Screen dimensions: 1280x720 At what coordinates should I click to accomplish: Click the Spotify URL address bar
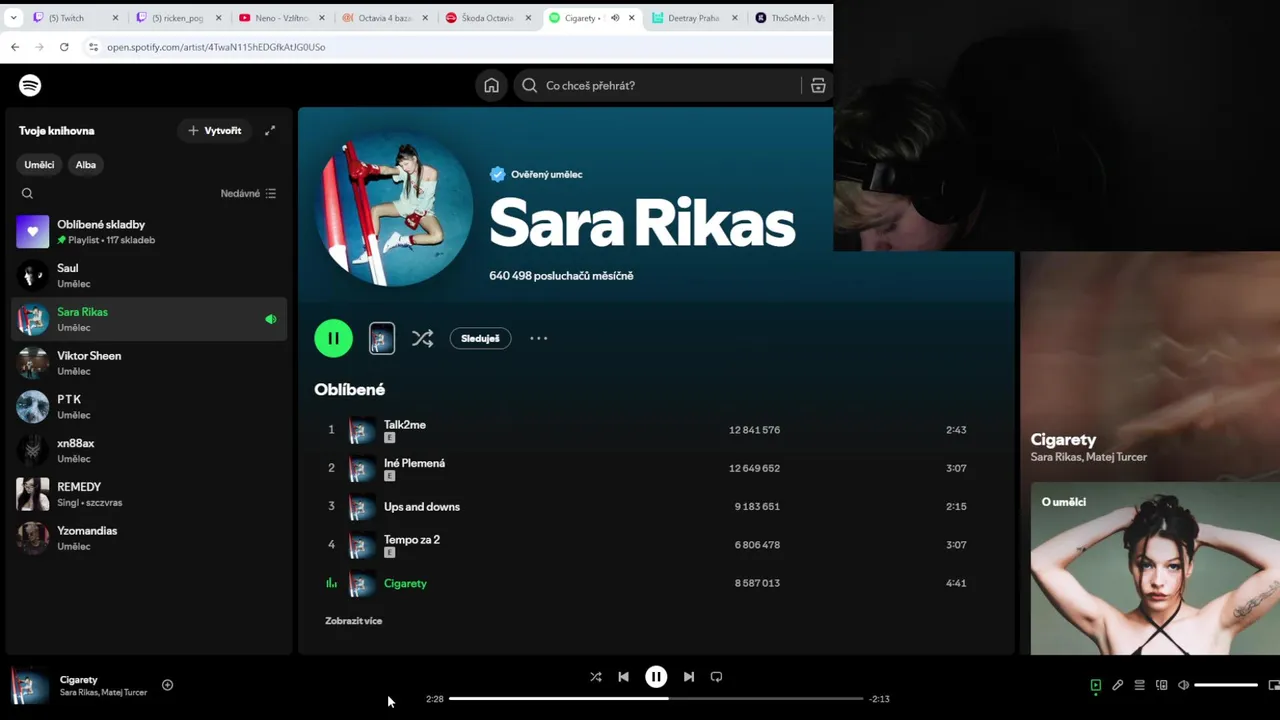216,47
